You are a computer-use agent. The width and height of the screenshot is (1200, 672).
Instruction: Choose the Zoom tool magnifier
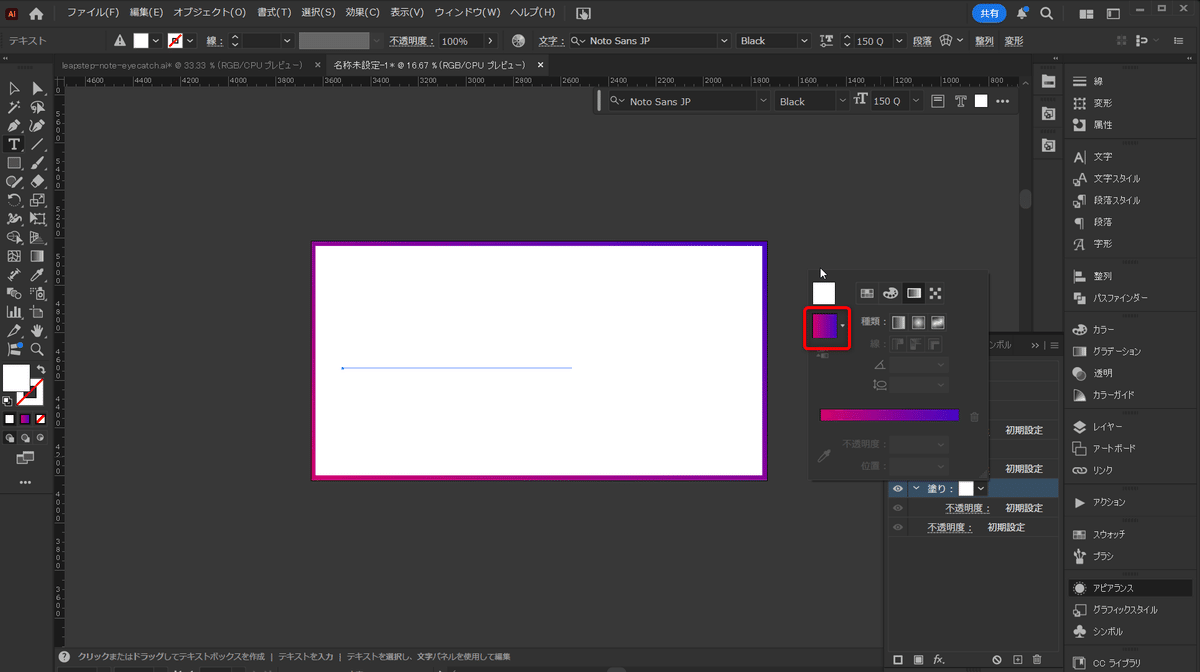tap(37, 349)
